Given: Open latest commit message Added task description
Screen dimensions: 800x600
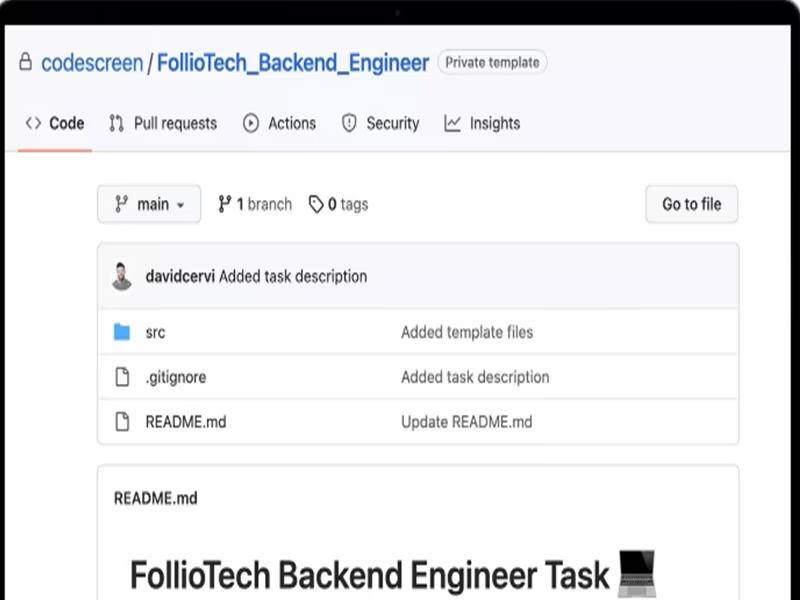Looking at the screenshot, I should point(293,276).
